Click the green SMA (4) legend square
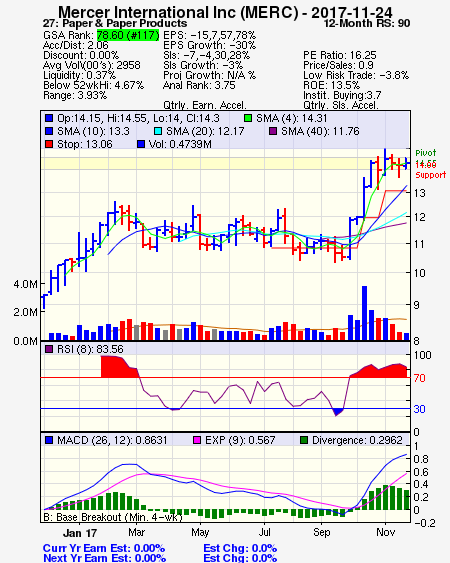The width and height of the screenshot is (450, 563). [x=248, y=118]
